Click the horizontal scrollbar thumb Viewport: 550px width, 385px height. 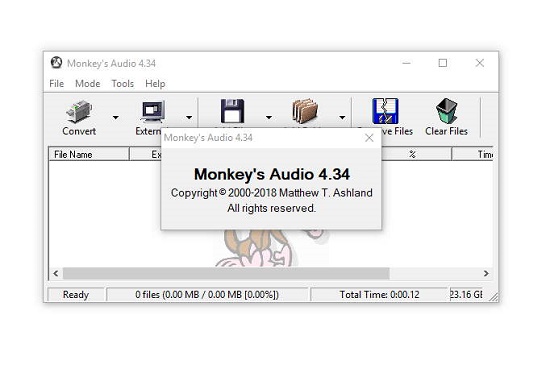(x=226, y=273)
